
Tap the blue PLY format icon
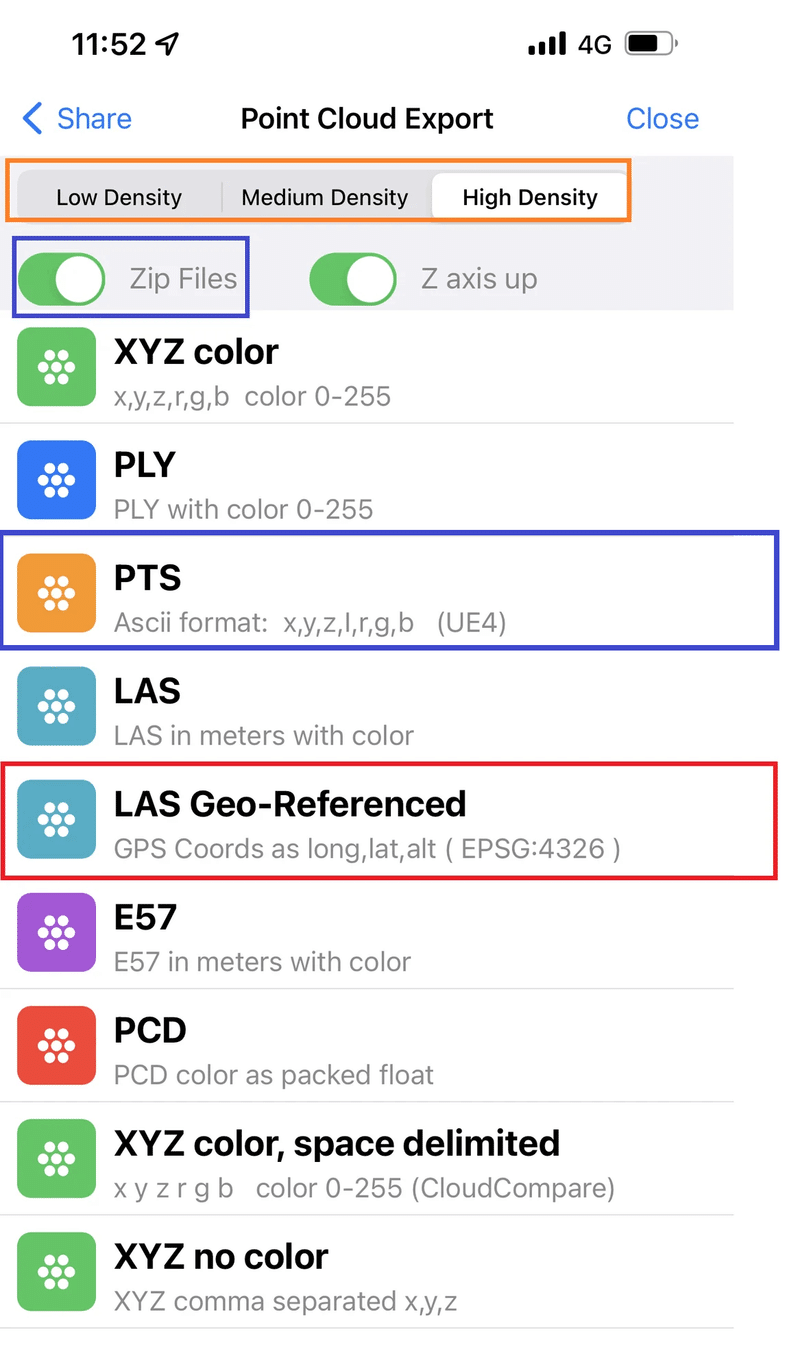point(57,480)
